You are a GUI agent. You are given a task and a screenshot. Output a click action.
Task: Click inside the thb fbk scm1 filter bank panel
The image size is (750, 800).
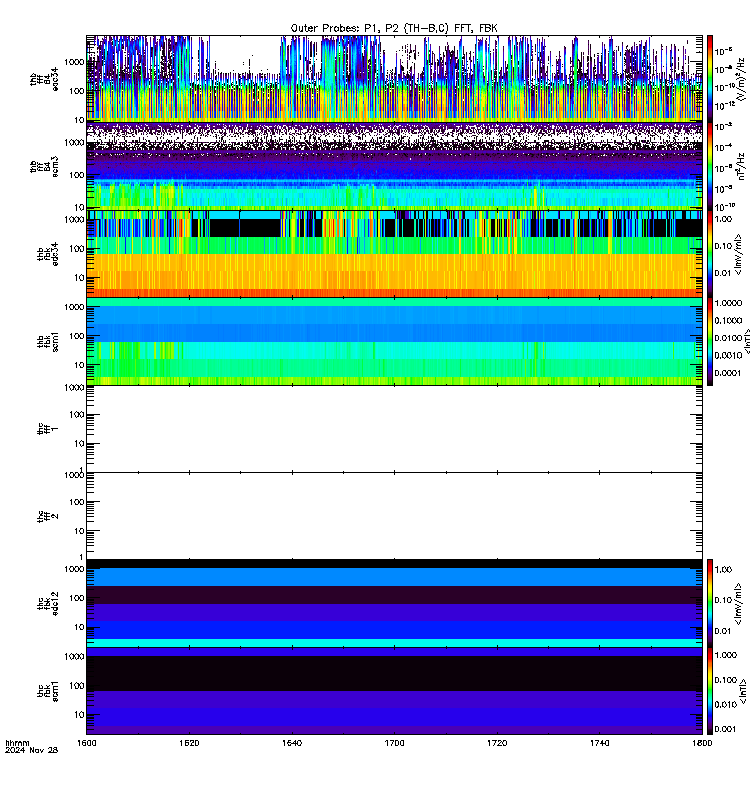[394, 341]
